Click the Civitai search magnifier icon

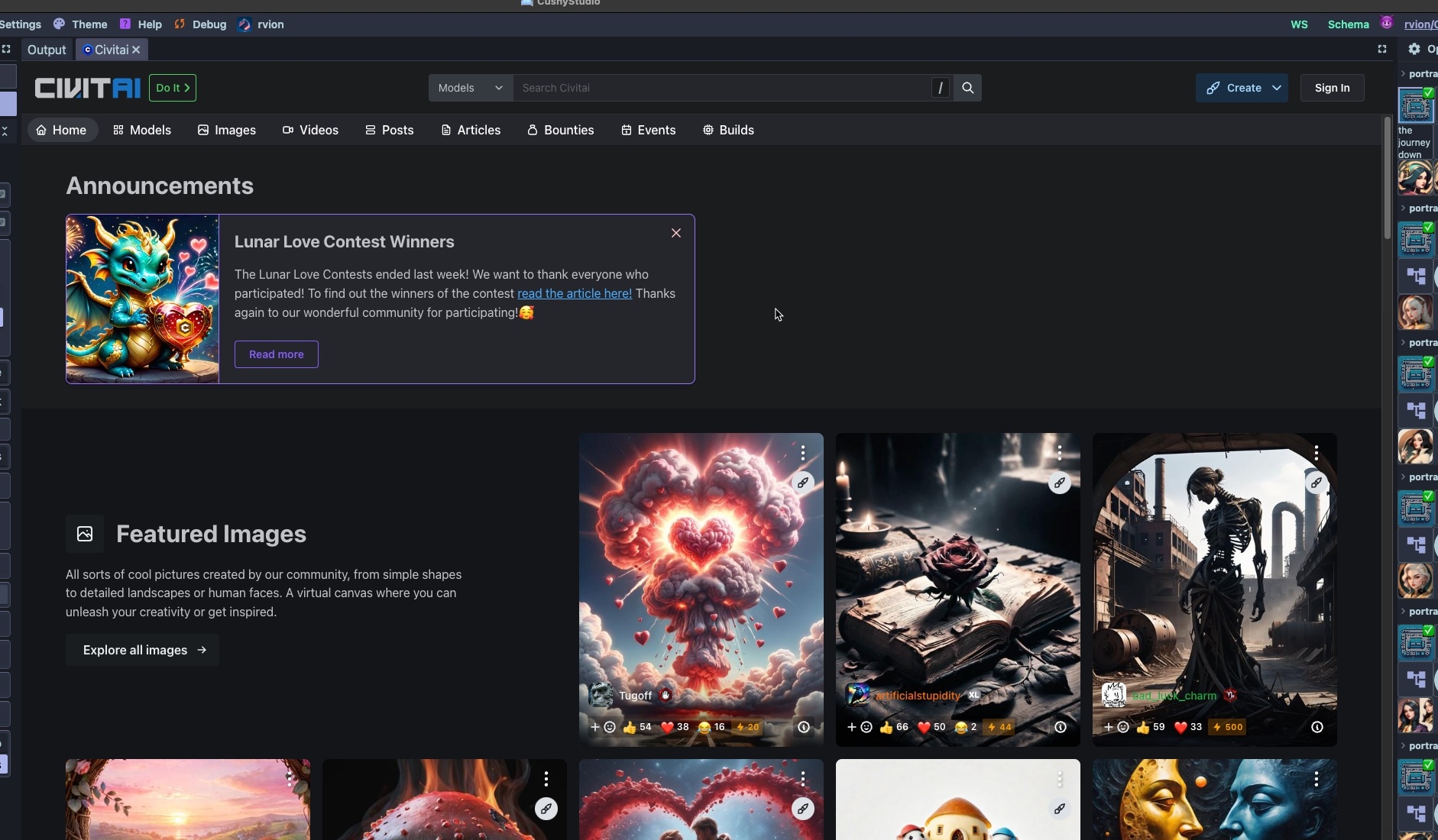967,88
